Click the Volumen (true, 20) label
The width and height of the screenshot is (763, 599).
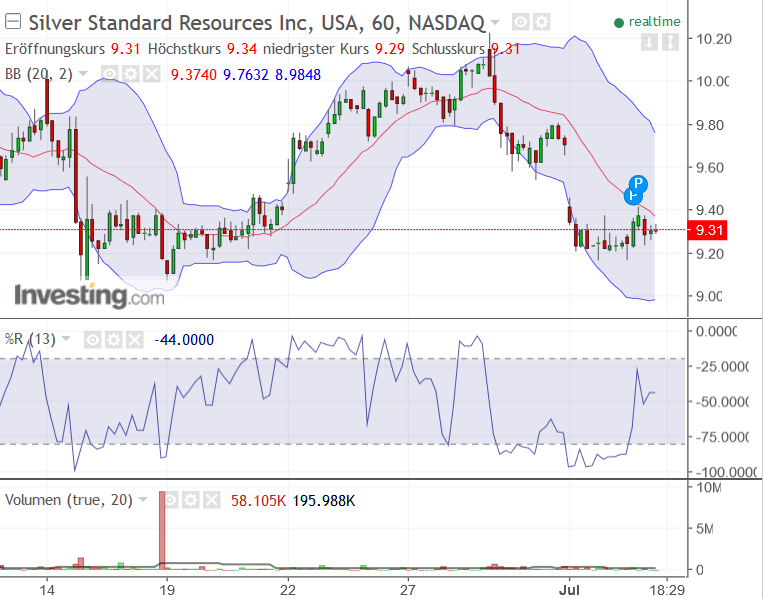(x=69, y=500)
